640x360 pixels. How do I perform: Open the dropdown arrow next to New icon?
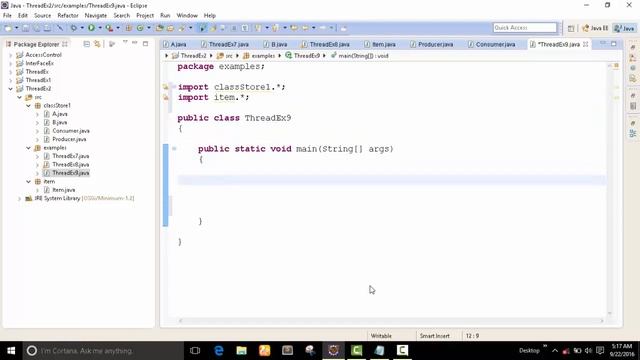[16, 28]
